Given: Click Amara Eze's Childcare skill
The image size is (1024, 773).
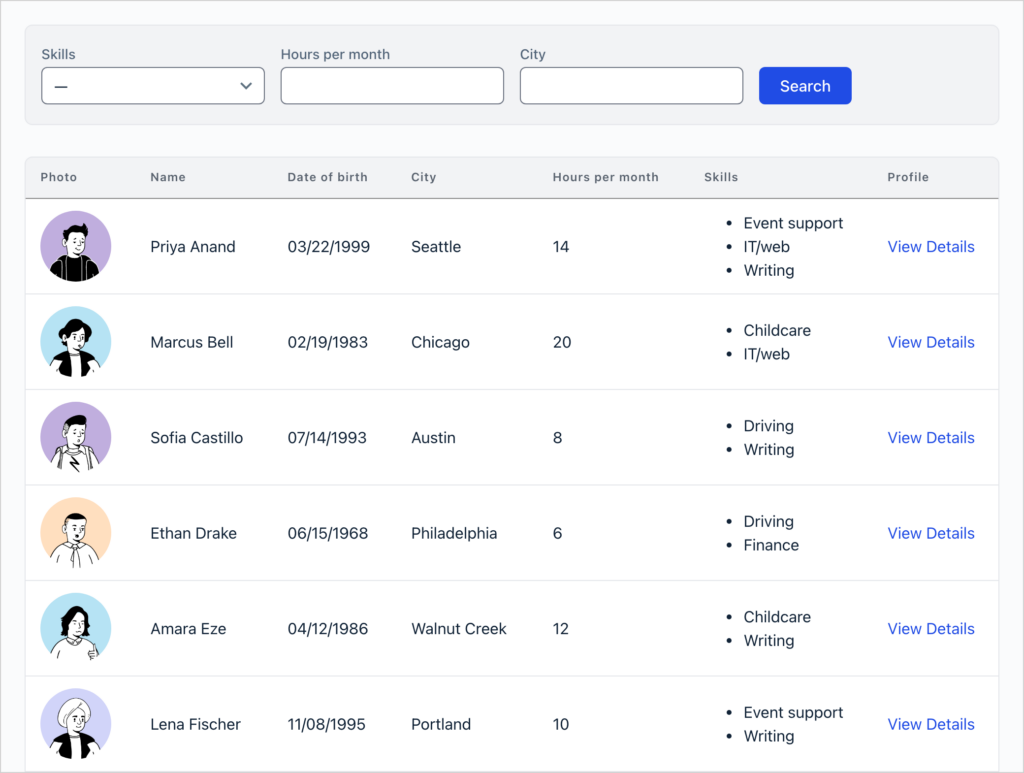Looking at the screenshot, I should (x=776, y=617).
